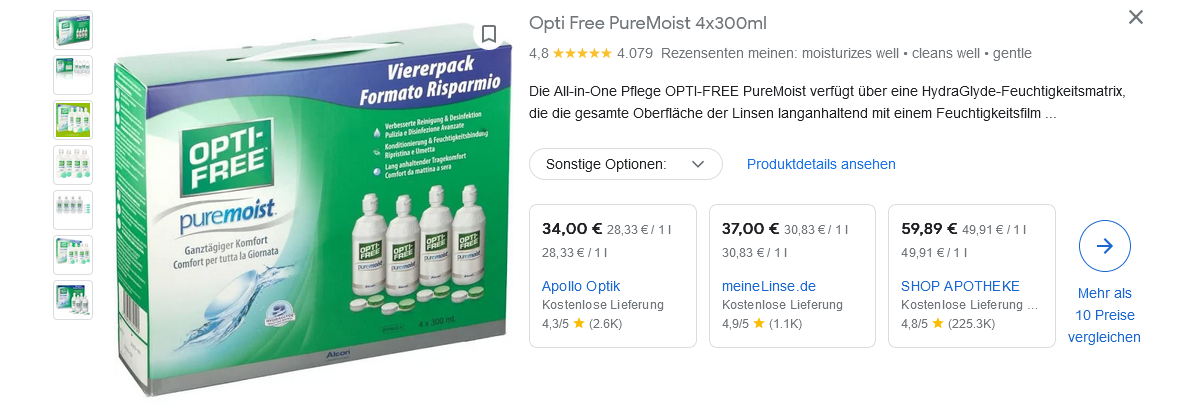Viewport: 1203px width, 409px height.
Task: Click meineLinse.de's rating star
Action: coord(759,323)
